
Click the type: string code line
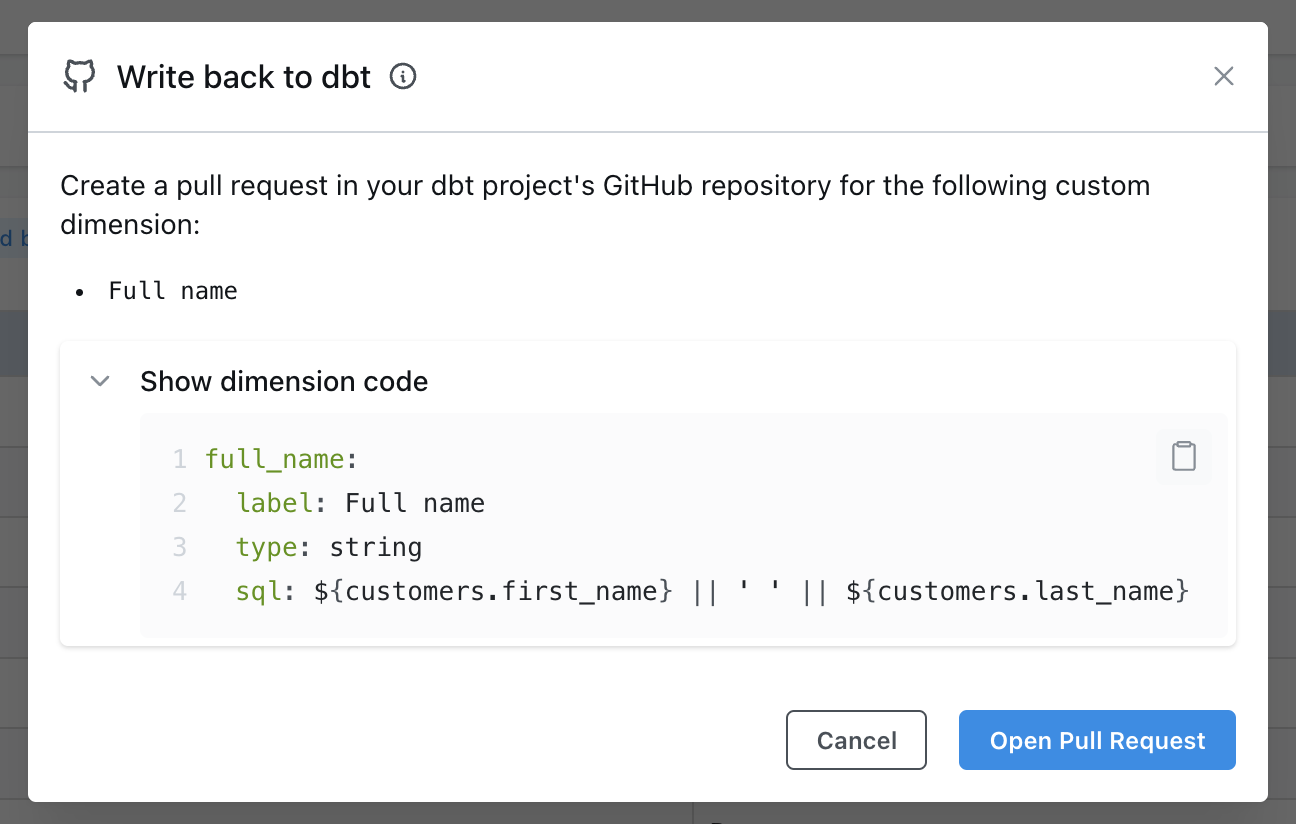329,547
